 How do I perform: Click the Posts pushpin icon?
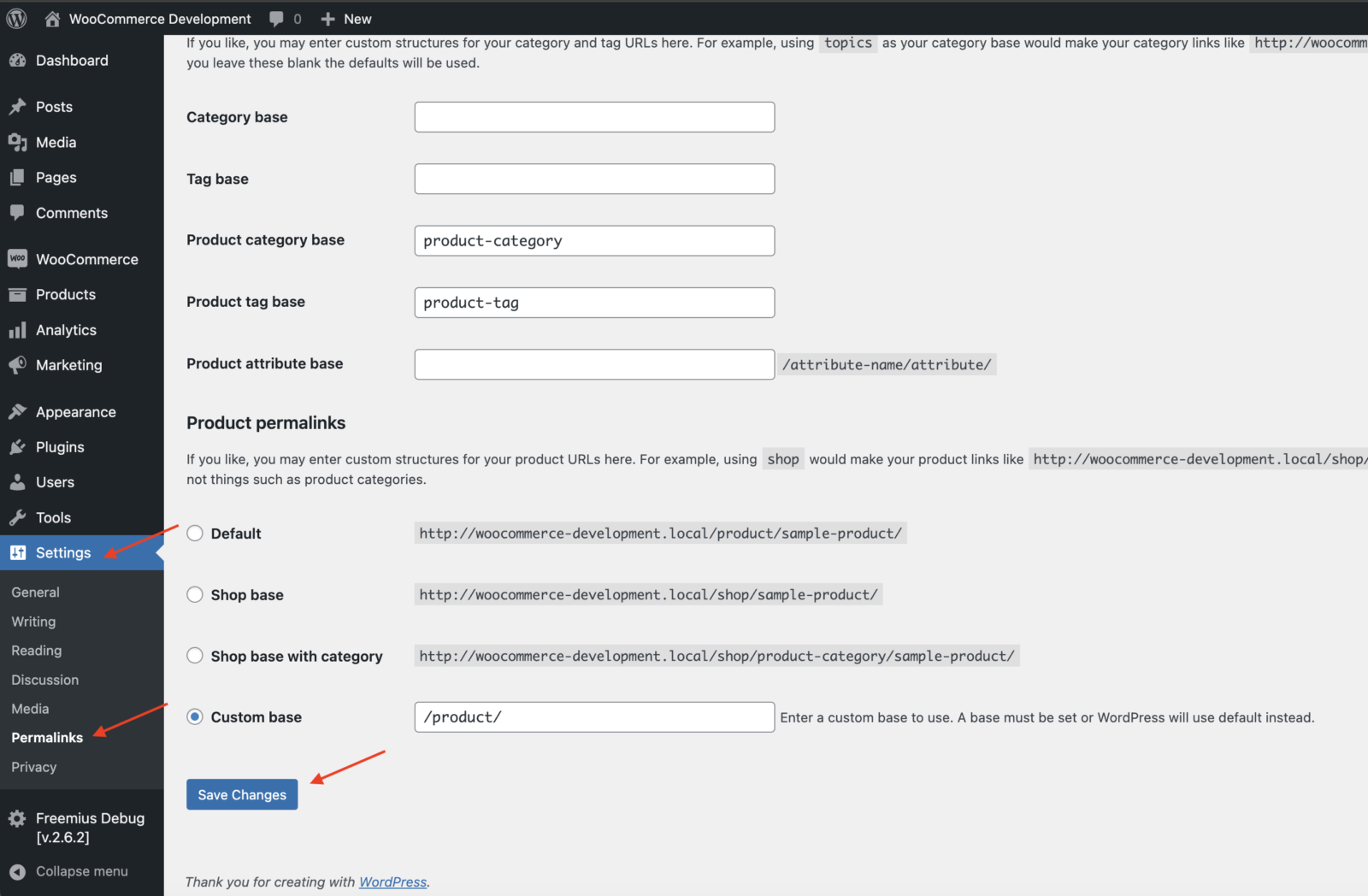point(17,107)
